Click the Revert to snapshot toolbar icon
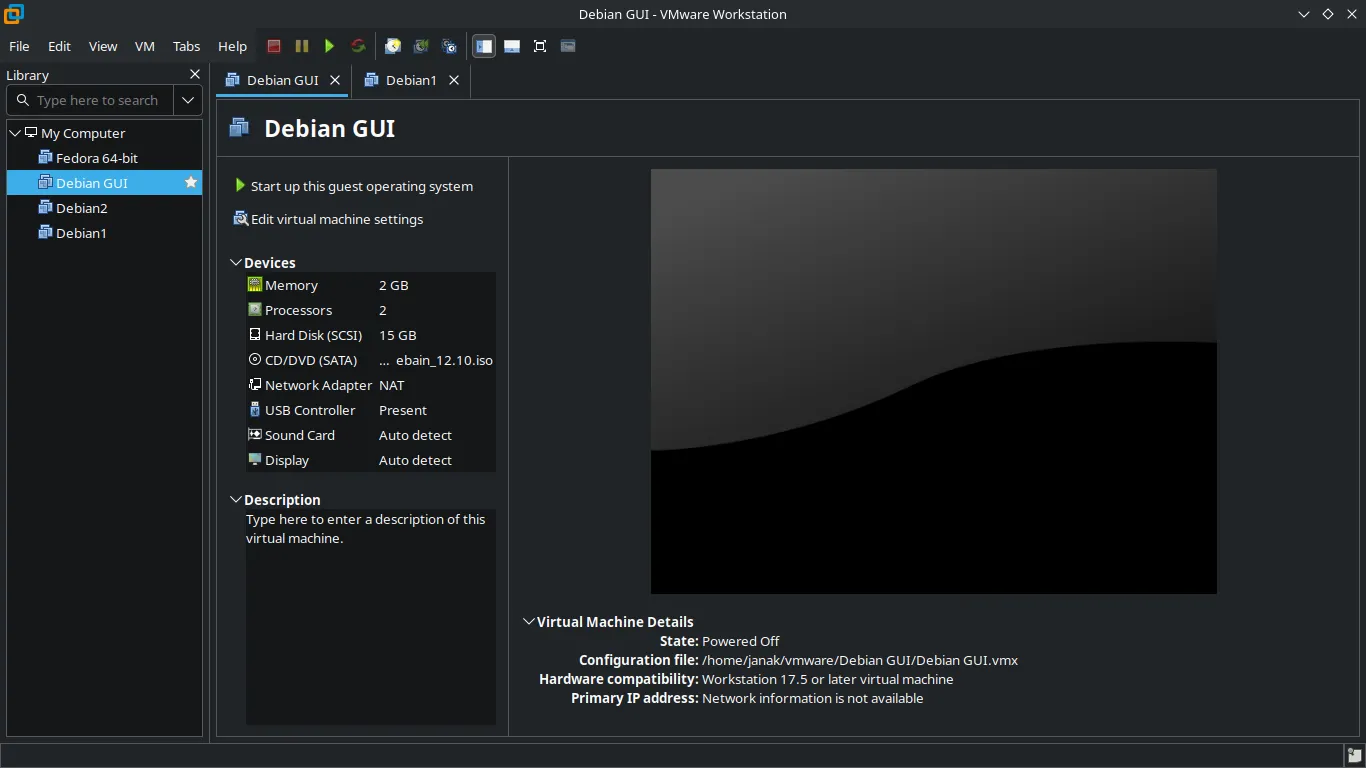This screenshot has height=768, width=1366. (421, 46)
